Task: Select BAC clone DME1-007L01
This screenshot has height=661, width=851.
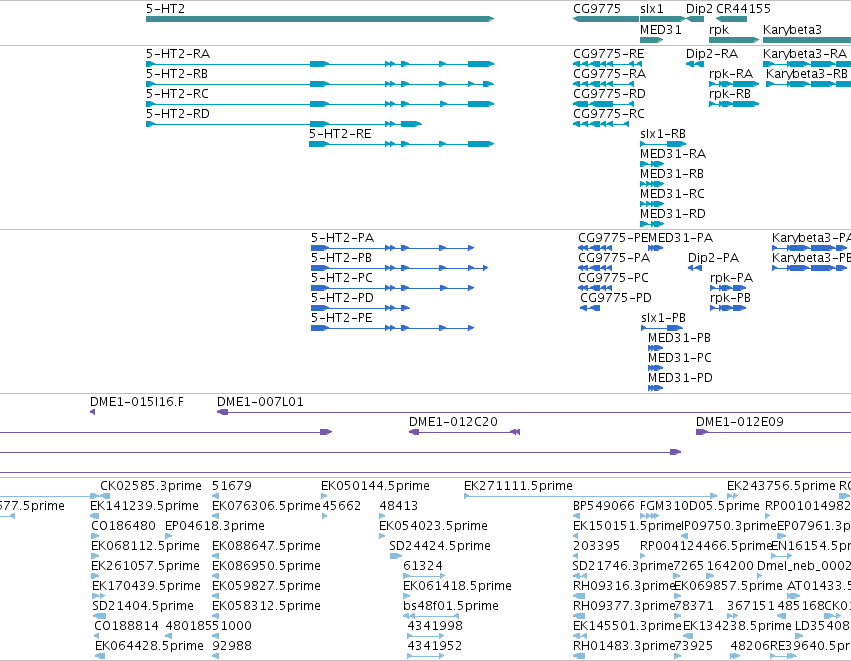Action: click(x=534, y=412)
